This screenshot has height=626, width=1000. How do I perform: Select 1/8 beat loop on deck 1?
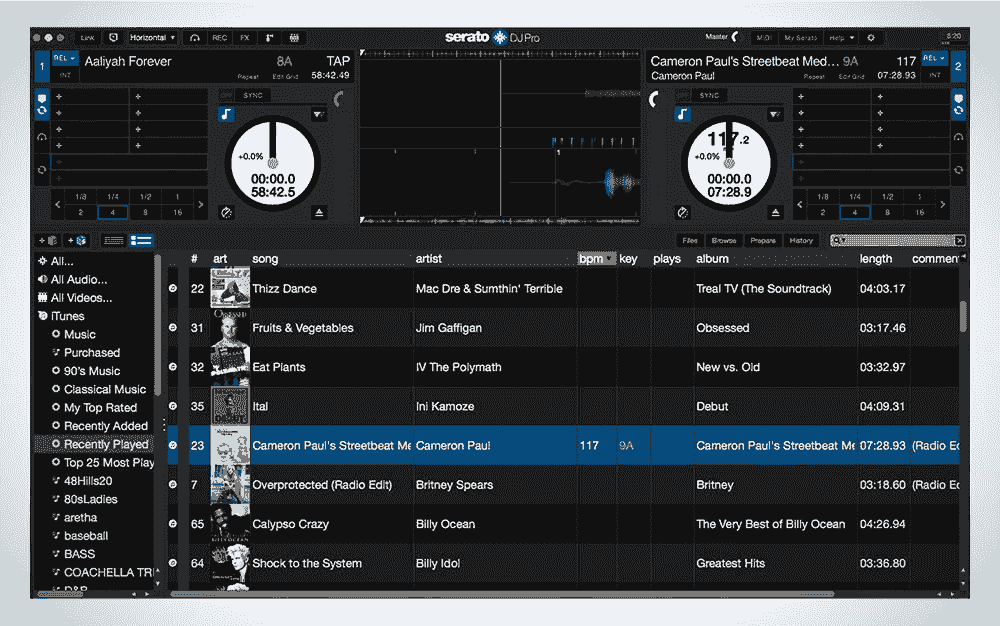pyautogui.click(x=81, y=197)
